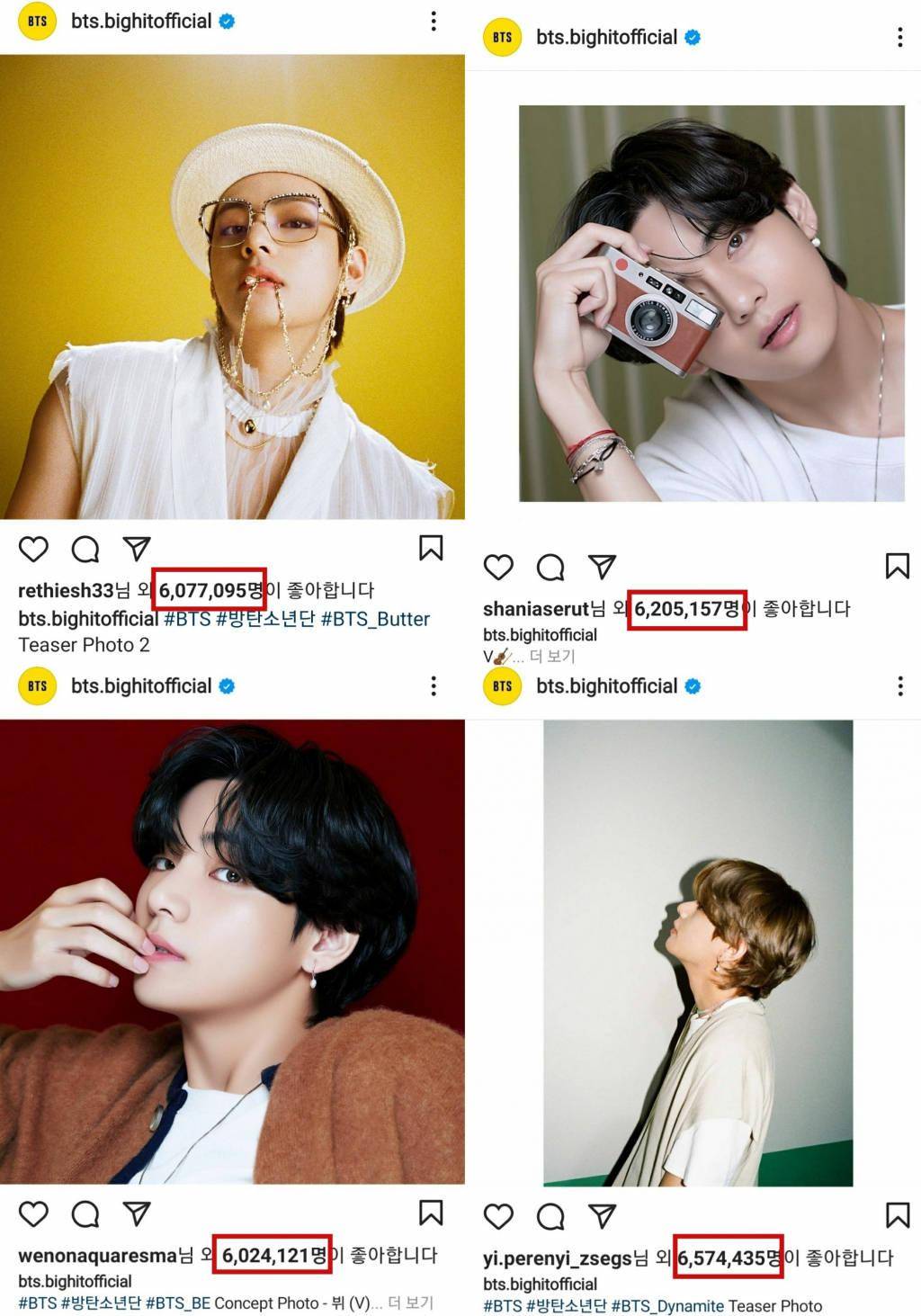
Task: Open comments on the Dynamite Teaser post
Action: pyautogui.click(x=550, y=1216)
